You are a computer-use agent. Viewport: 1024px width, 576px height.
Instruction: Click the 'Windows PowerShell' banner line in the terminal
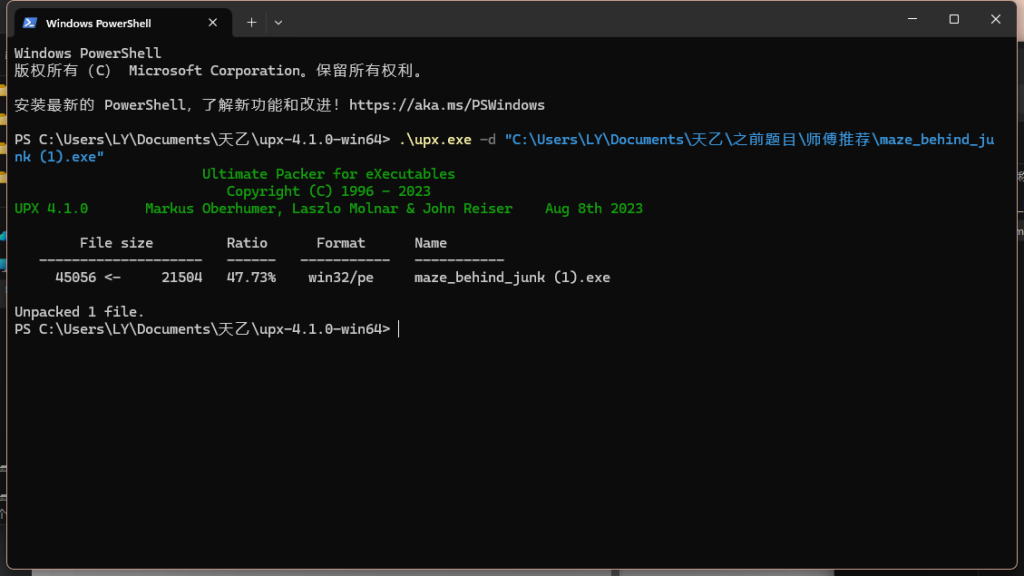point(88,54)
